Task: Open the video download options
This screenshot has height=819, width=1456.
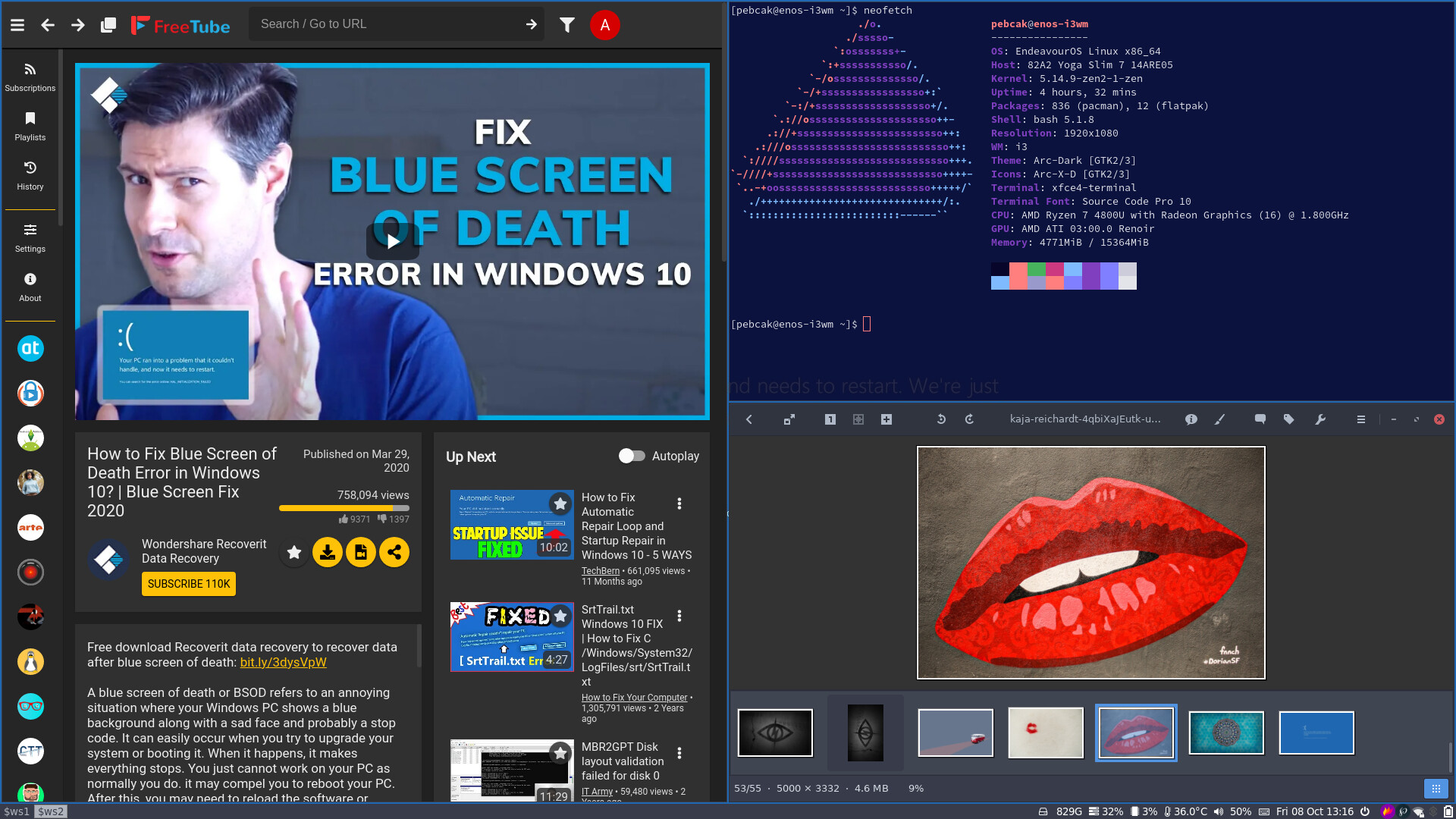Action: click(328, 552)
